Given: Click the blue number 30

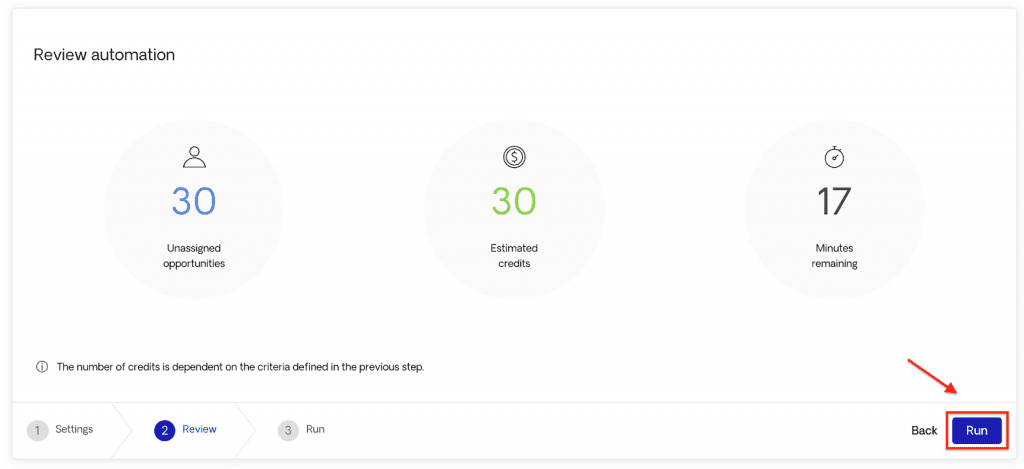Looking at the screenshot, I should click(194, 202).
